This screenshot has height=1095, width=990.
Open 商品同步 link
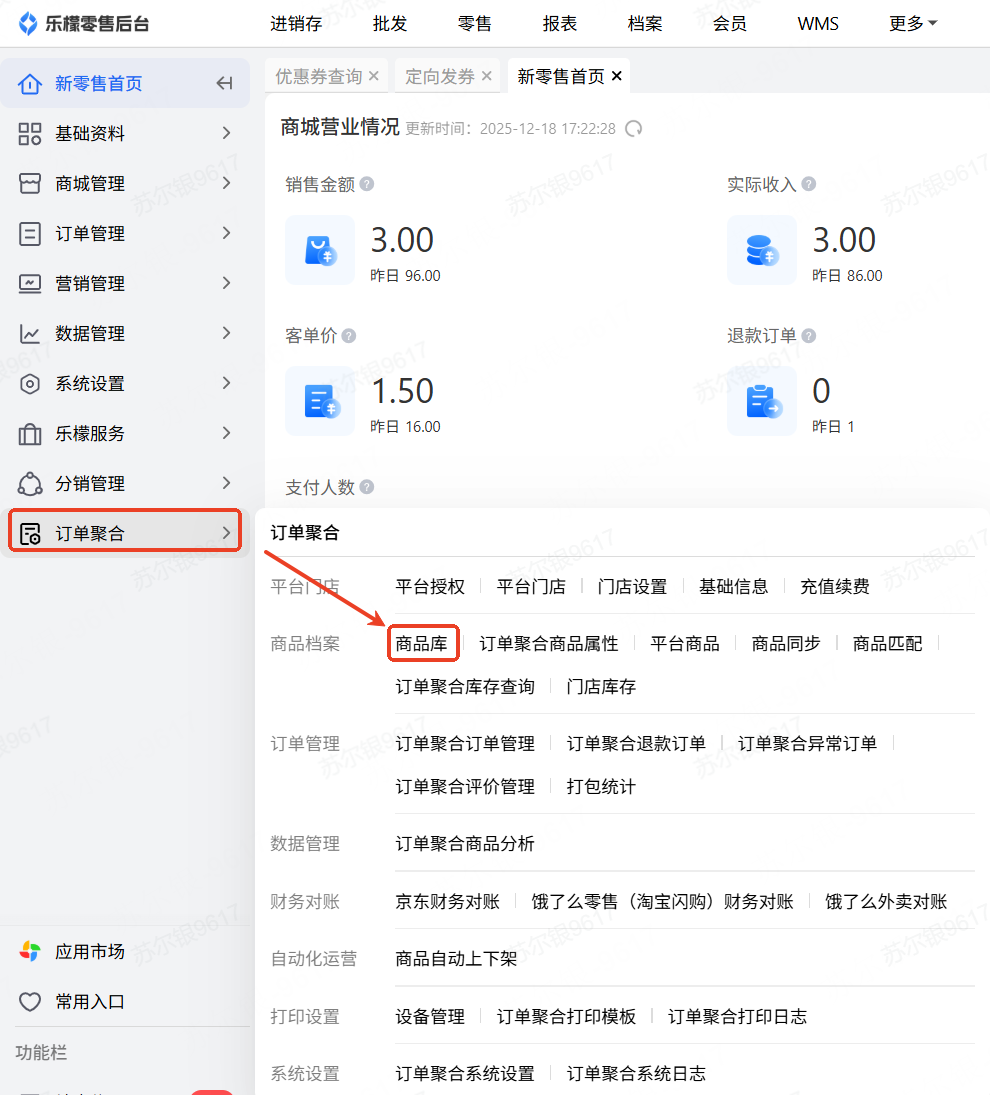coord(786,643)
